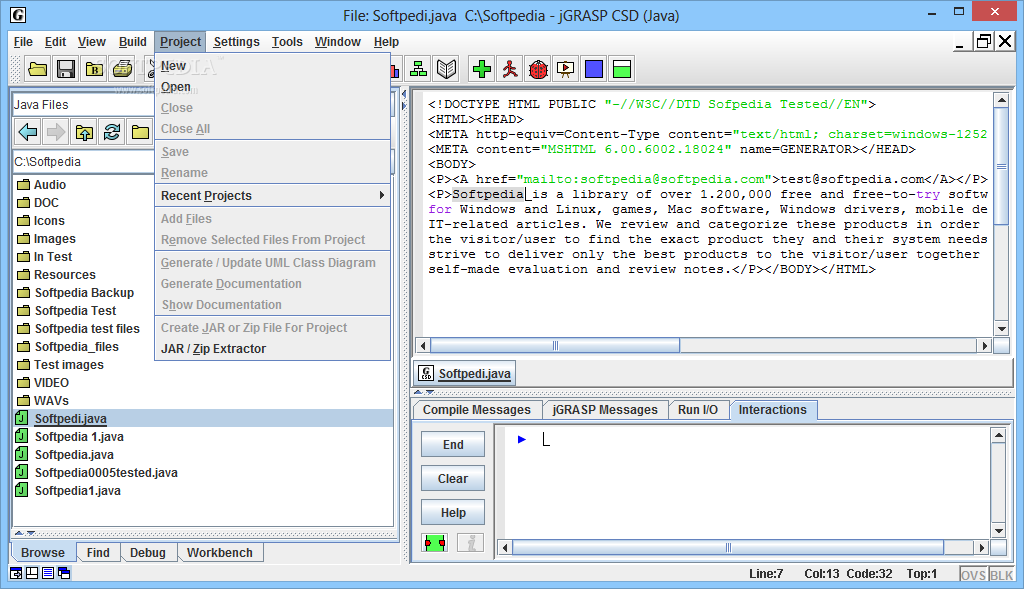Switch to the Find tab

(98, 552)
